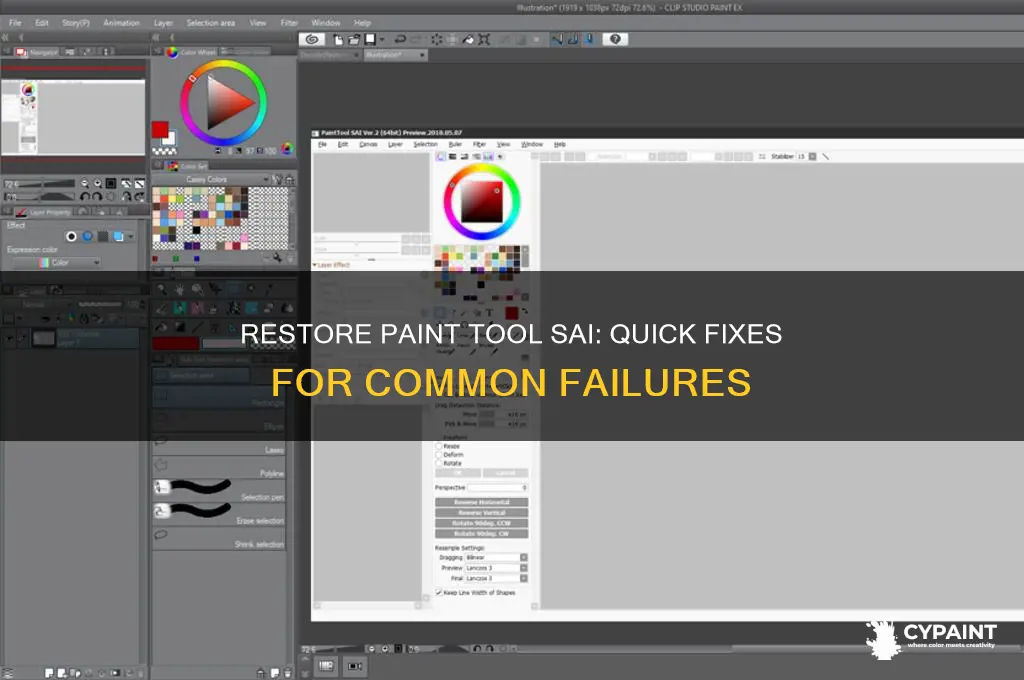This screenshot has height=680, width=1024.
Task: Select the Border effect circle icon
Action: 71,236
